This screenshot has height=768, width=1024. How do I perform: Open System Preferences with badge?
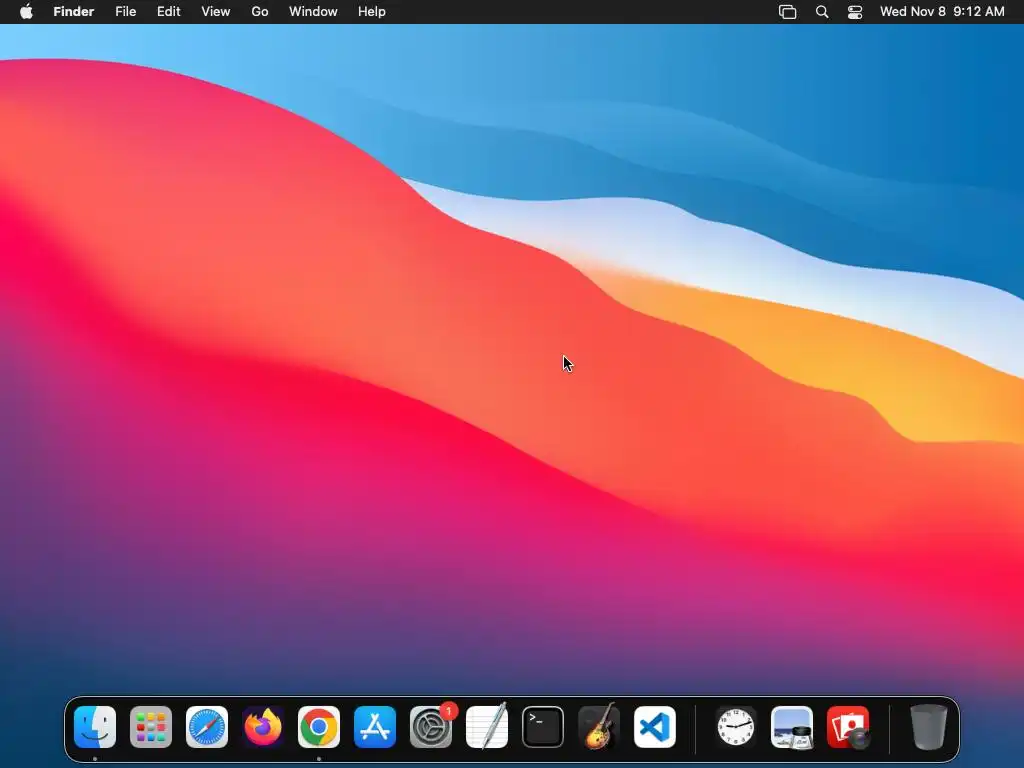point(431,727)
